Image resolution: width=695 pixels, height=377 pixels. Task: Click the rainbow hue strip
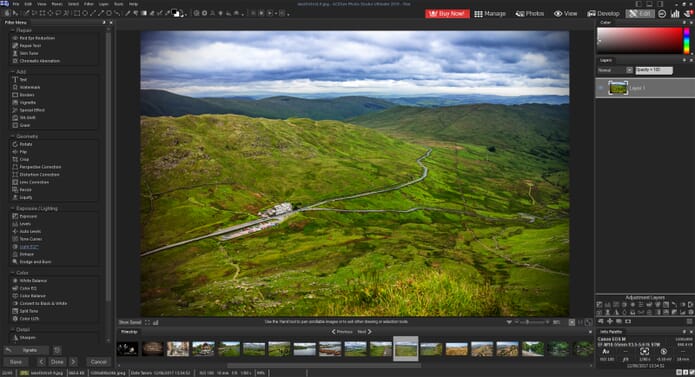pos(687,41)
